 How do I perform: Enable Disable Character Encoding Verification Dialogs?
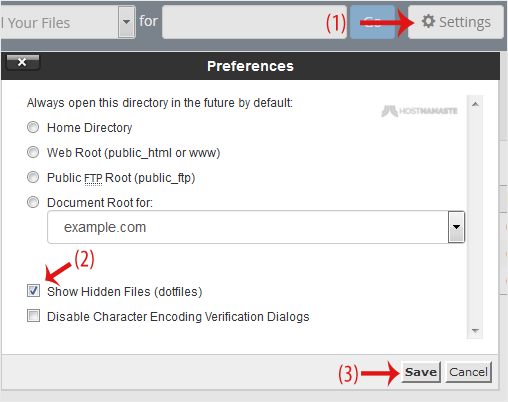coord(33,316)
